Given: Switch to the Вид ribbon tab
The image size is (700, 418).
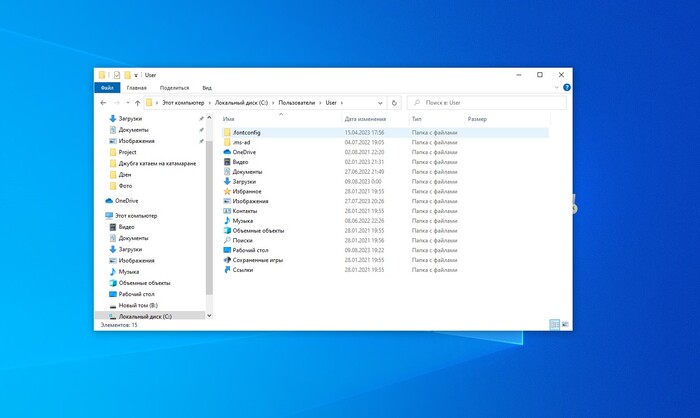Looking at the screenshot, I should [206, 87].
